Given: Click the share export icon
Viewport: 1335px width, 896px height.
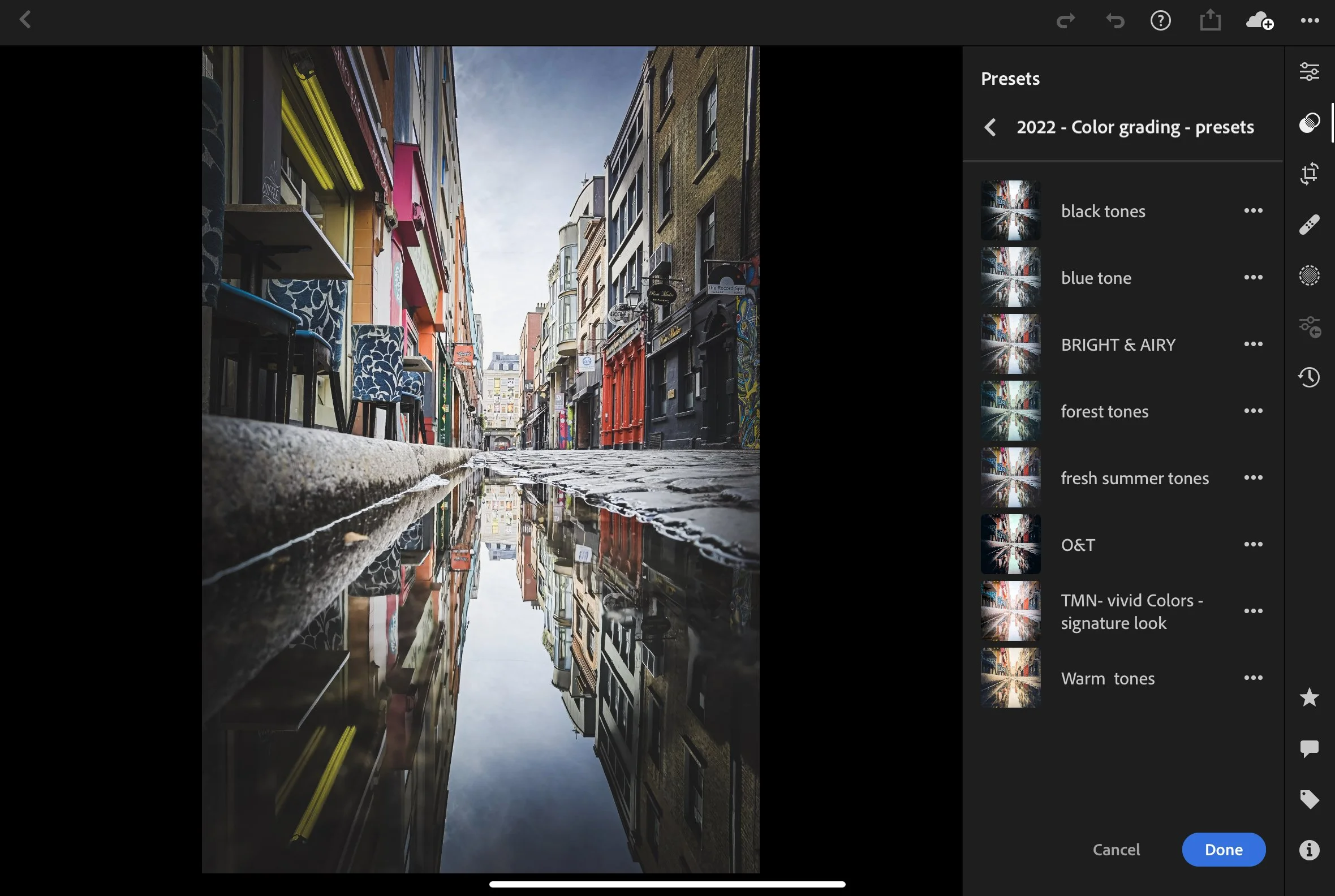Looking at the screenshot, I should (1210, 21).
